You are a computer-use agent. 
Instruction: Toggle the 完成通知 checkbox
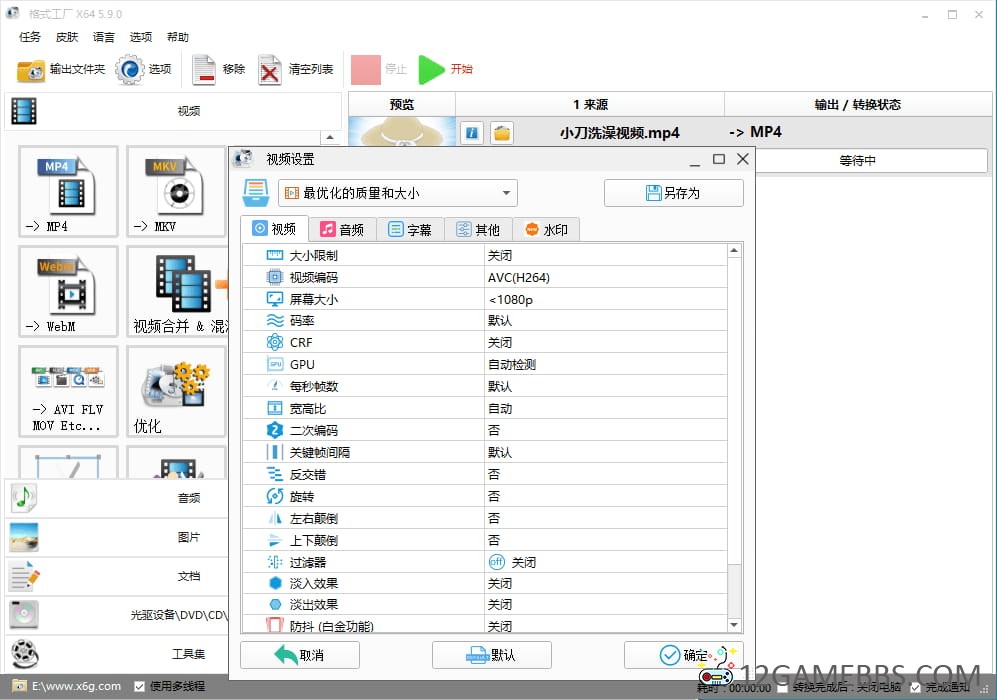(x=915, y=687)
